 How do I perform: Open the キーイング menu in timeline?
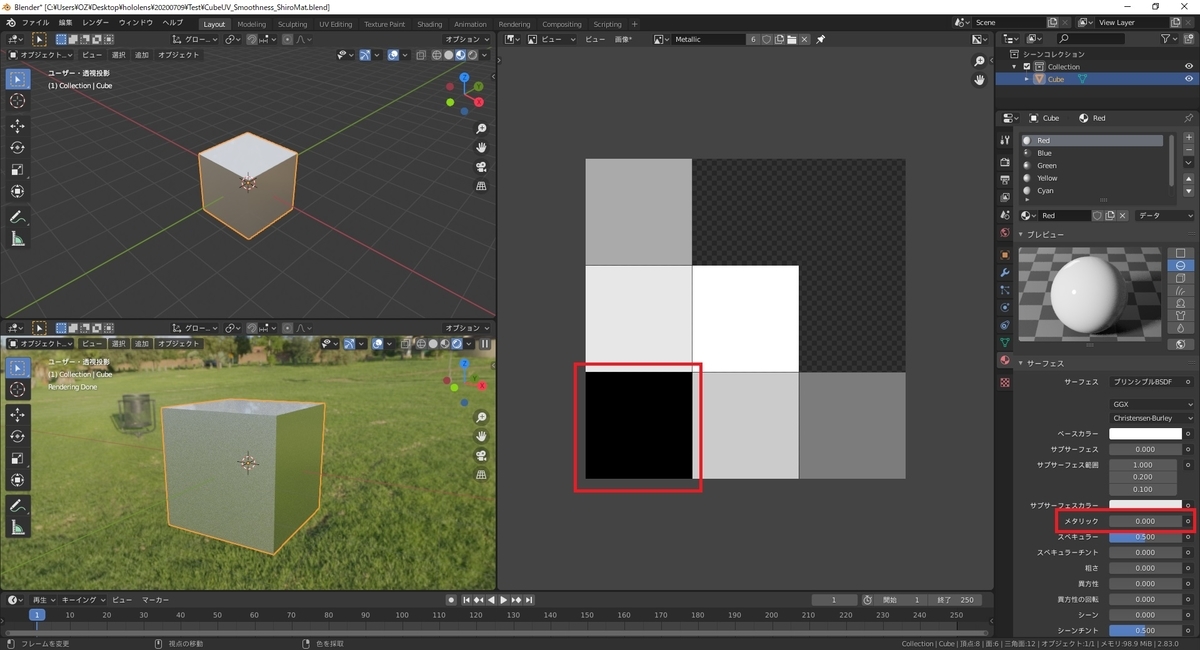pos(82,600)
